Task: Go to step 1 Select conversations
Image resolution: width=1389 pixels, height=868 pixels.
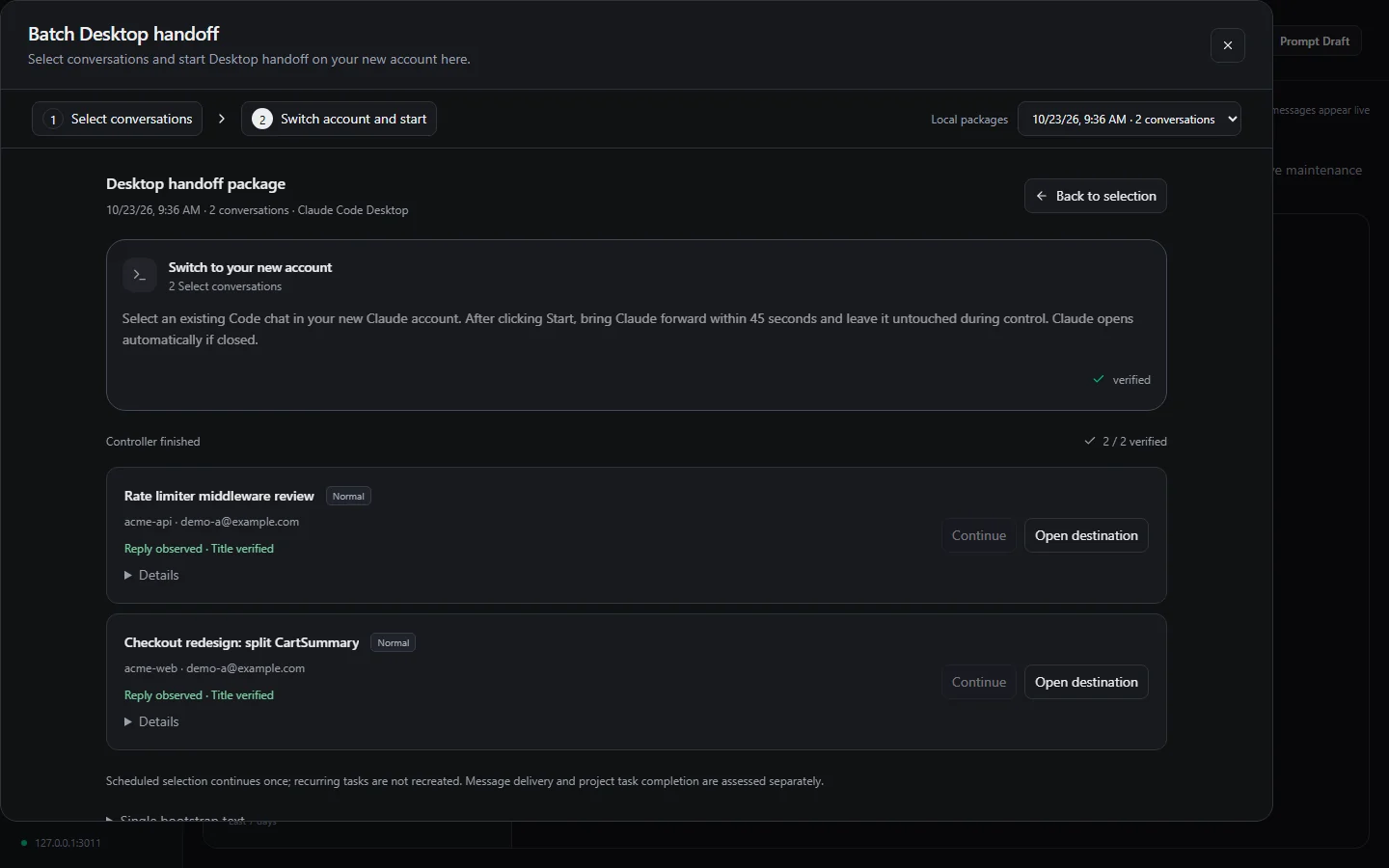Action: click(x=118, y=119)
